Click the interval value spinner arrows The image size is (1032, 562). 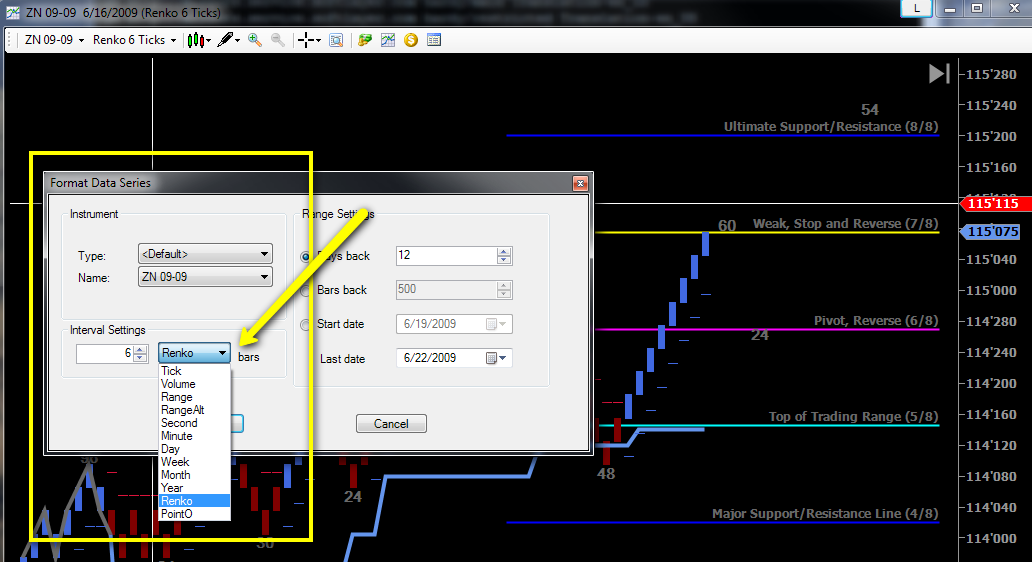(x=140, y=353)
